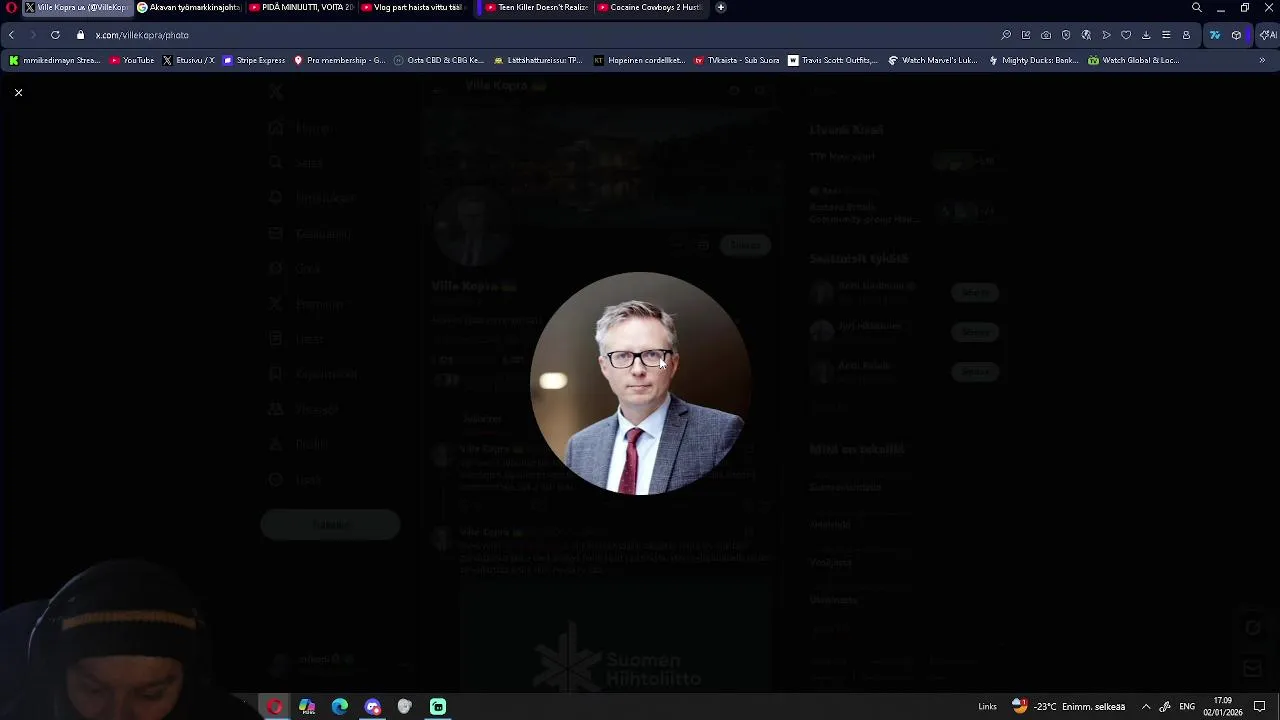The image size is (1280, 720).
Task: Click the site security padlock icon
Action: tap(81, 35)
